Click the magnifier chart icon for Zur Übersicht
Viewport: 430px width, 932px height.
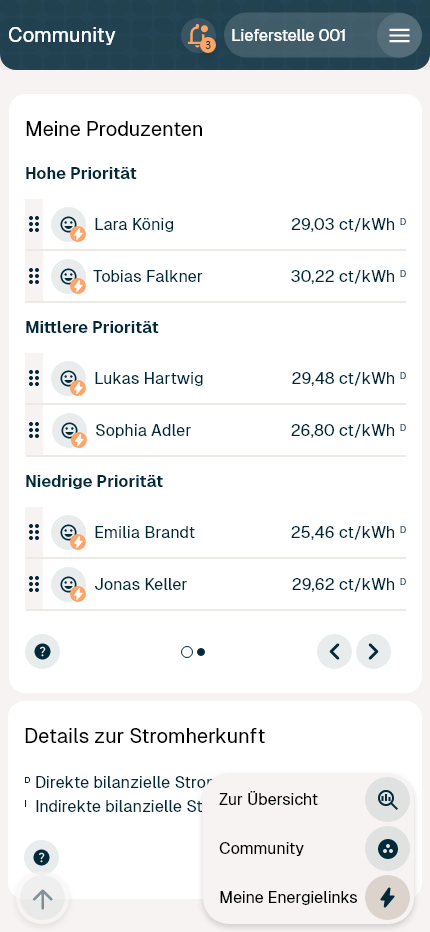coord(387,799)
